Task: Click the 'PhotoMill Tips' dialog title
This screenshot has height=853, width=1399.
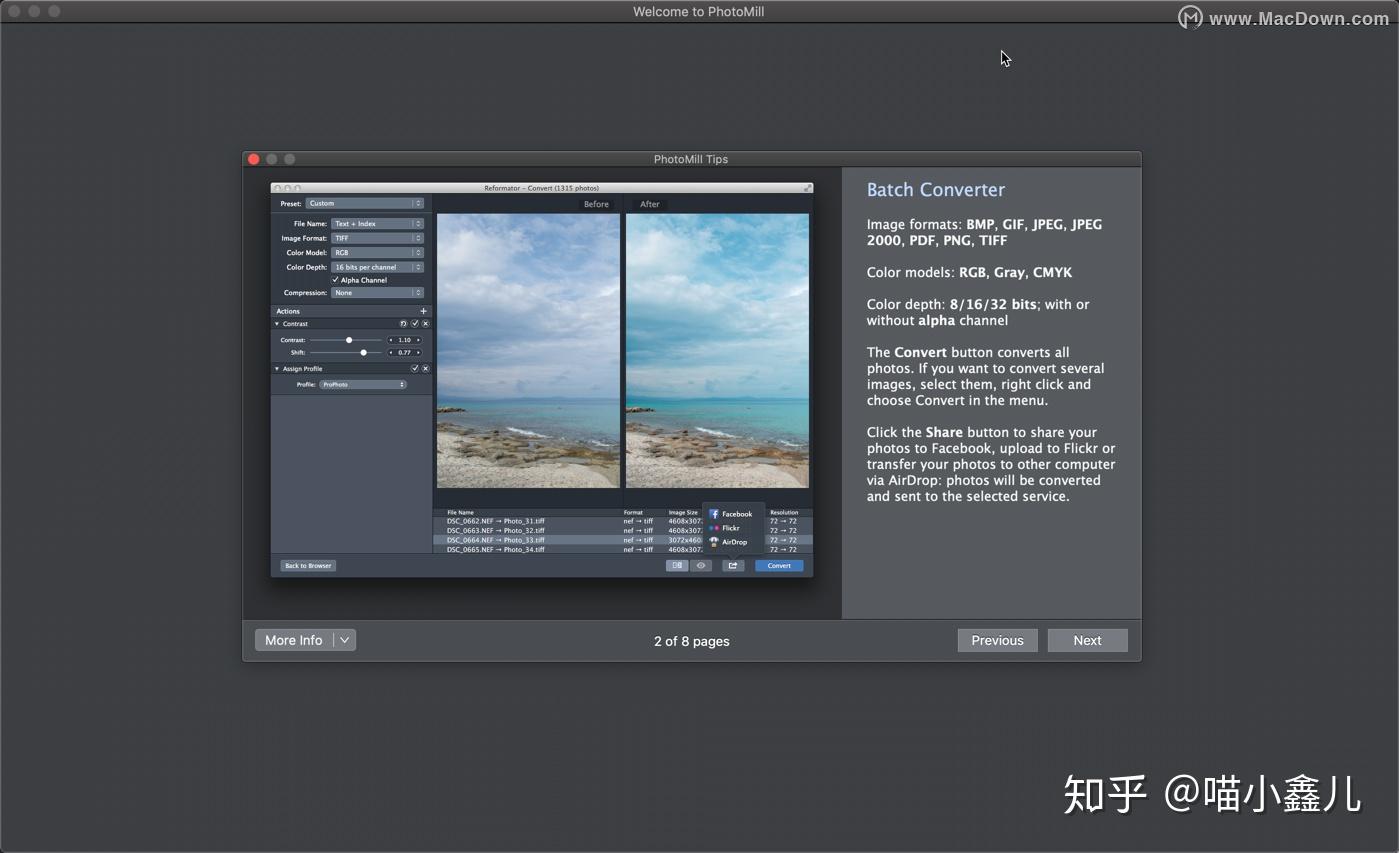Action: (691, 159)
